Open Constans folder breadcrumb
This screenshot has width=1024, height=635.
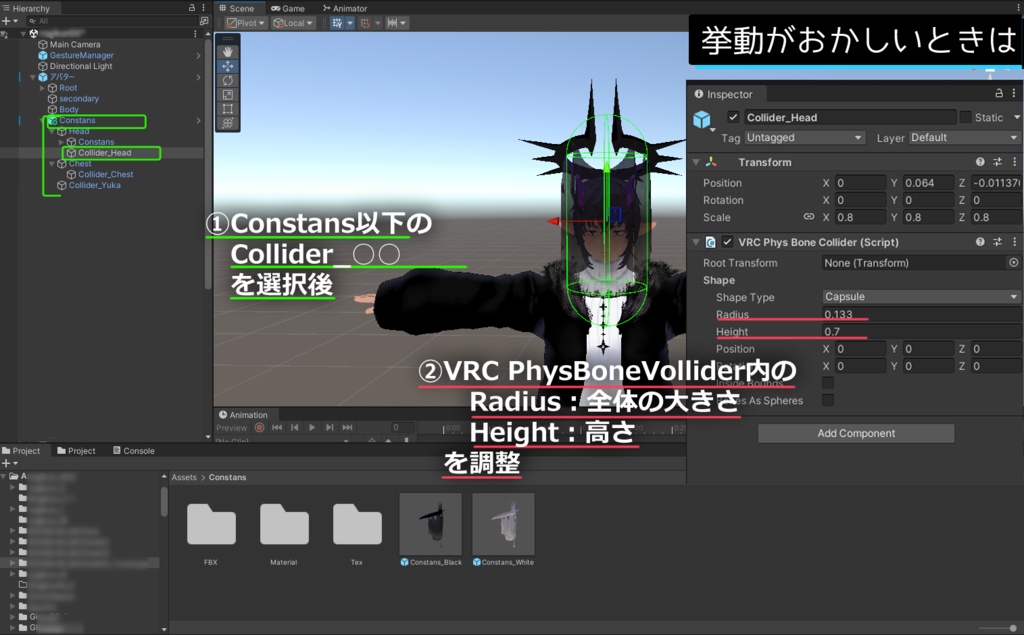[x=227, y=477]
